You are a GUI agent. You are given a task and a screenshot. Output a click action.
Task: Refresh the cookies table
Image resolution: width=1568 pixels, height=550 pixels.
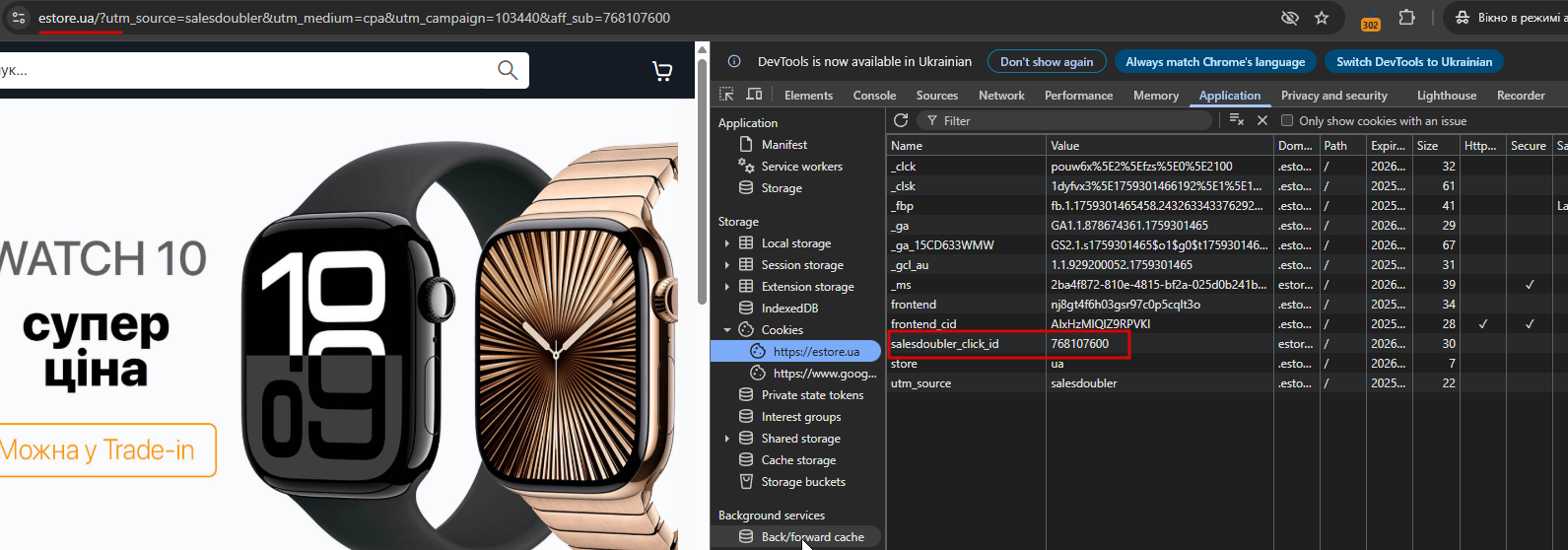point(901,120)
